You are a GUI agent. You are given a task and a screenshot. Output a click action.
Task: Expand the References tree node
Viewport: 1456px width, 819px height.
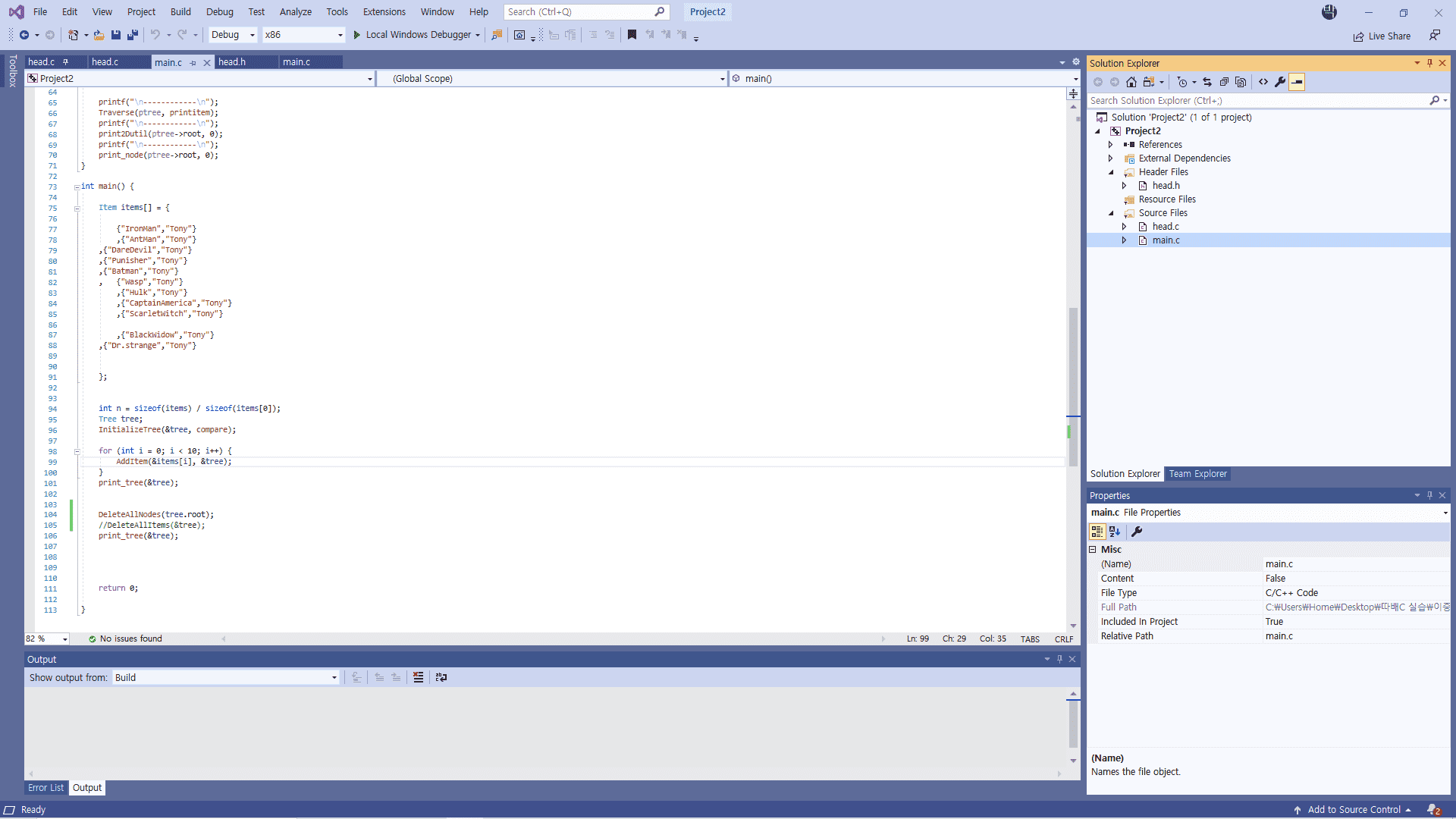point(1111,145)
